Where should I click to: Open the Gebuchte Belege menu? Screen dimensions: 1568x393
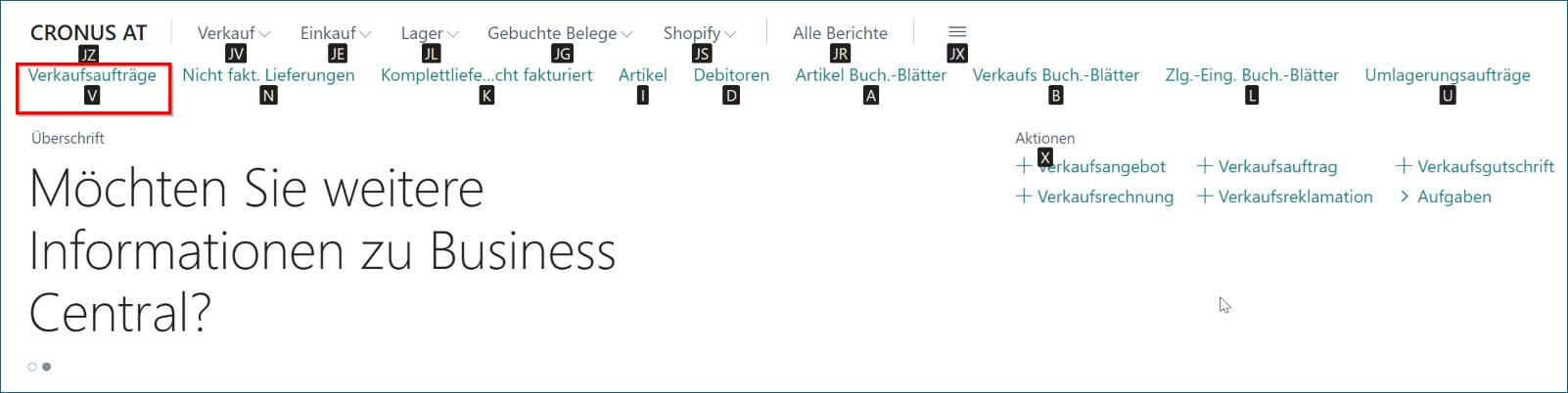coord(560,33)
